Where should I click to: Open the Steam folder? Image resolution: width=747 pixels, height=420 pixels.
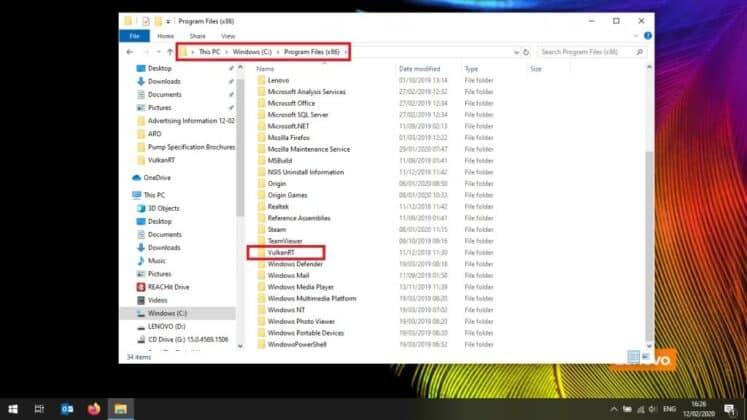[x=277, y=229]
